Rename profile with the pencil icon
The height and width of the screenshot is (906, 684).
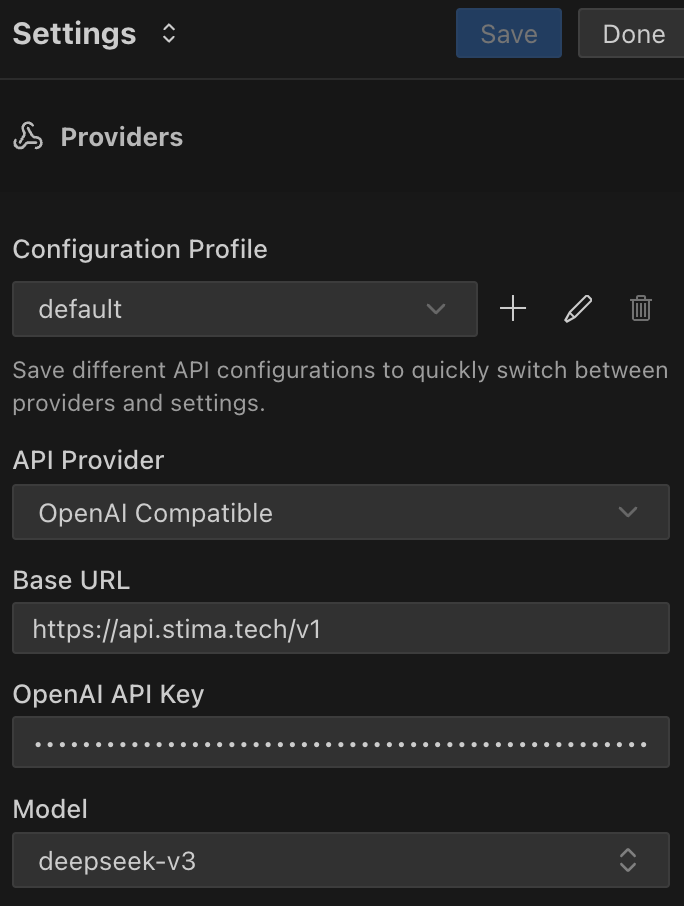pos(578,309)
